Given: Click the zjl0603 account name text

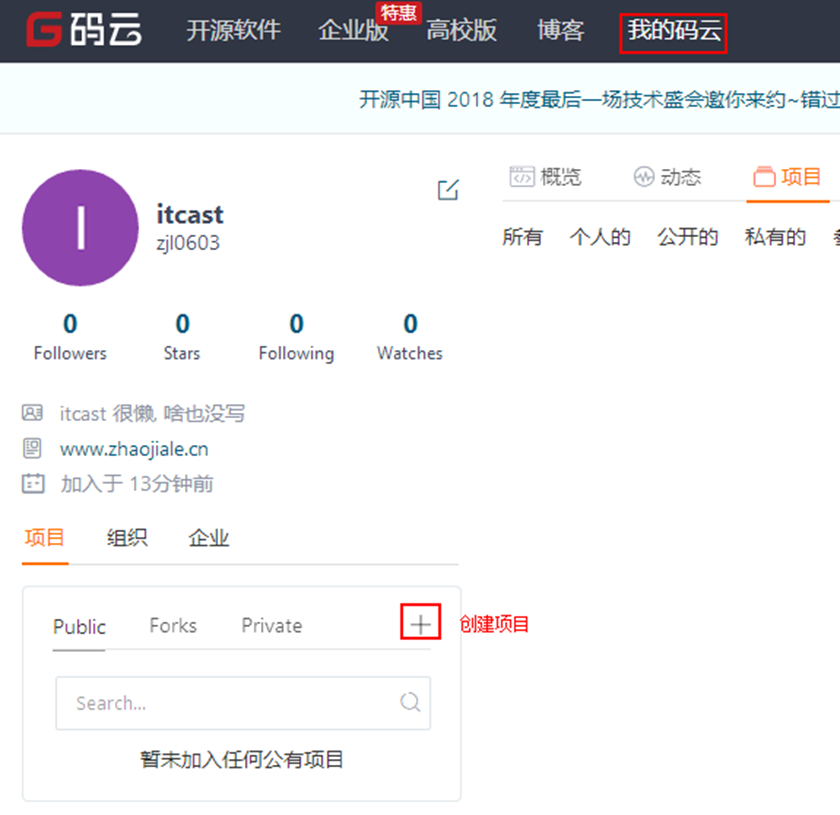Looking at the screenshot, I should [x=188, y=243].
